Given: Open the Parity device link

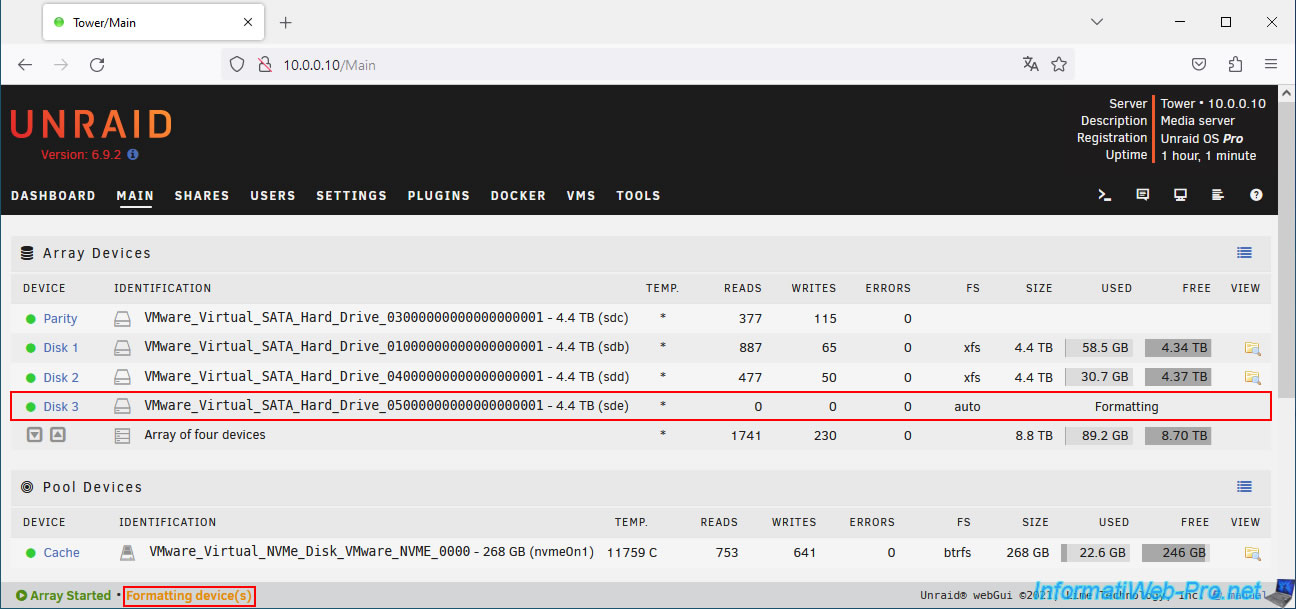Looking at the screenshot, I should click(60, 319).
